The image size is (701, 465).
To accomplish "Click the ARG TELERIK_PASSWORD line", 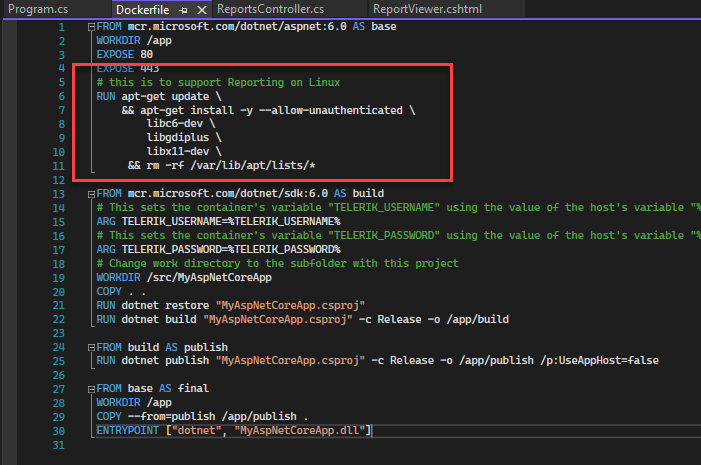I will [x=218, y=248].
